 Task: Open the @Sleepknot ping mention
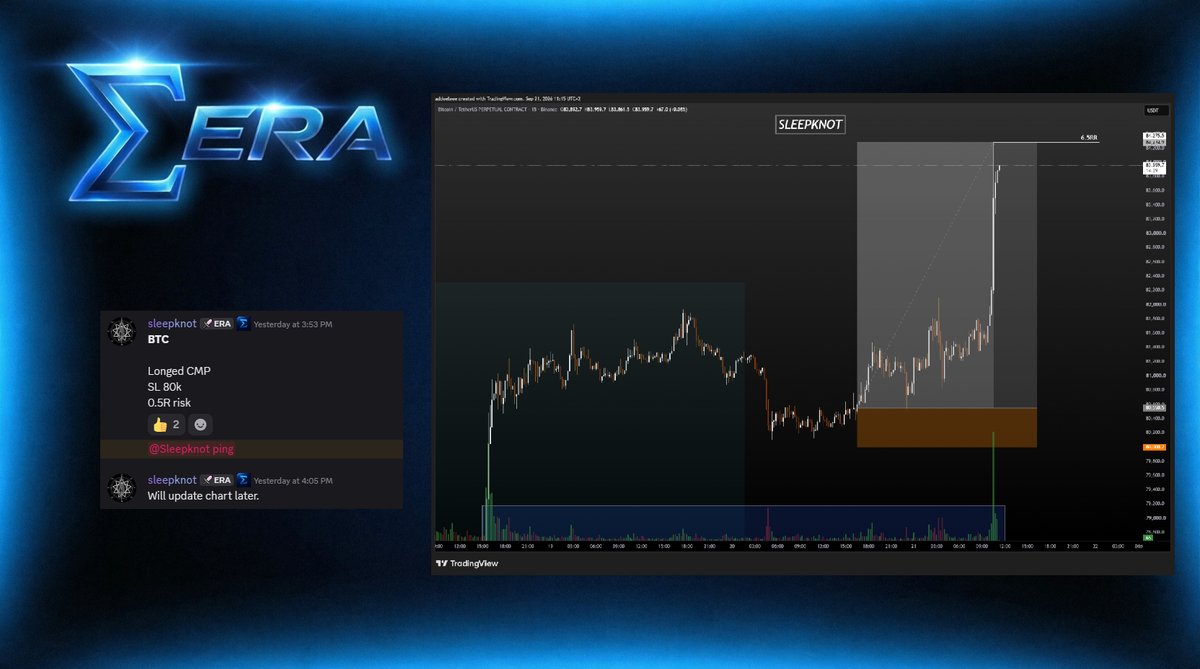tap(191, 449)
